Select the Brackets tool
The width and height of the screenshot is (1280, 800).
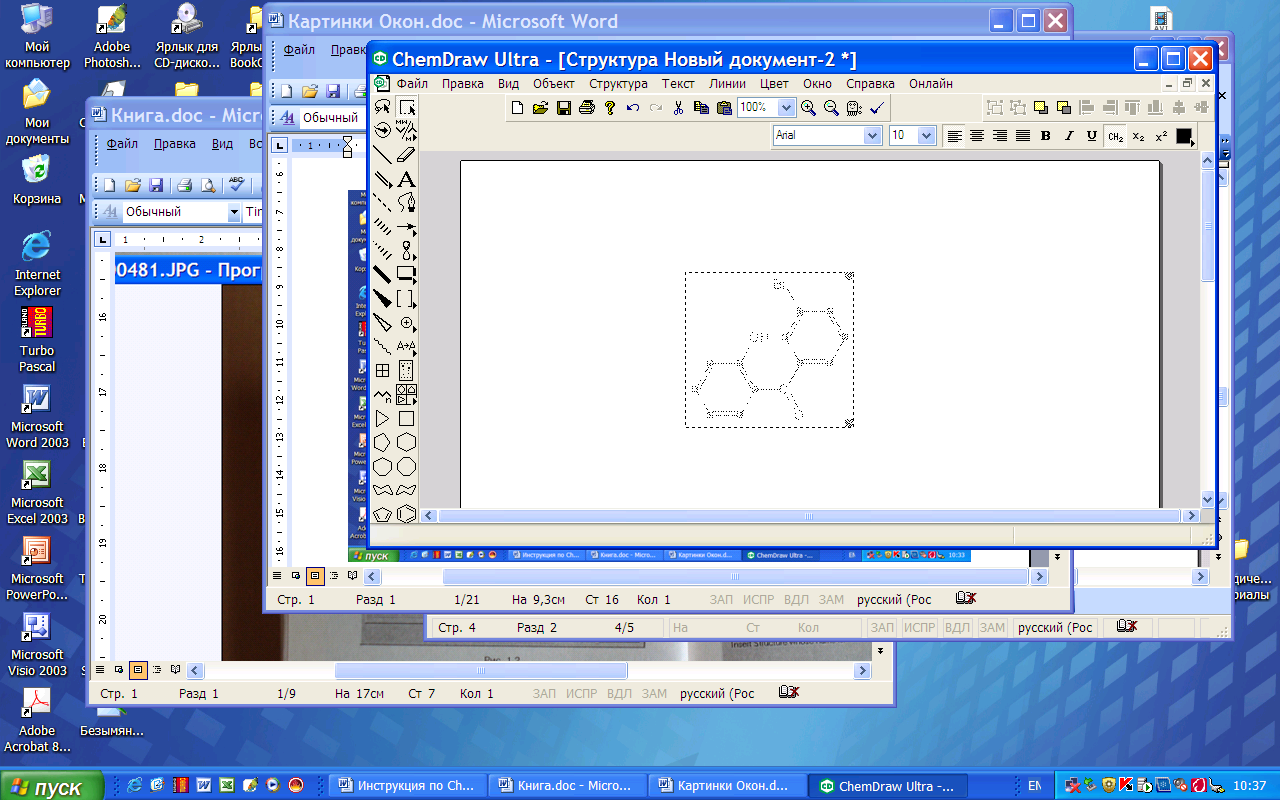click(406, 298)
